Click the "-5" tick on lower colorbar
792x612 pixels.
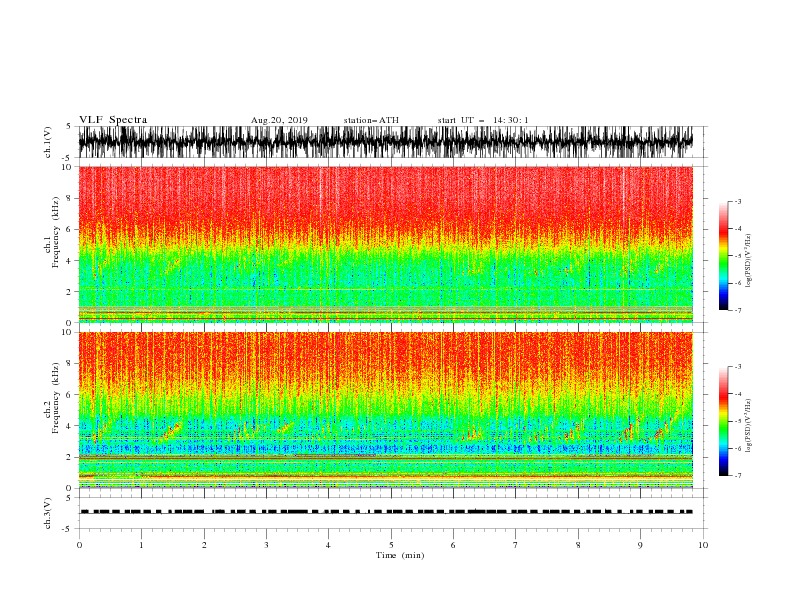737,421
